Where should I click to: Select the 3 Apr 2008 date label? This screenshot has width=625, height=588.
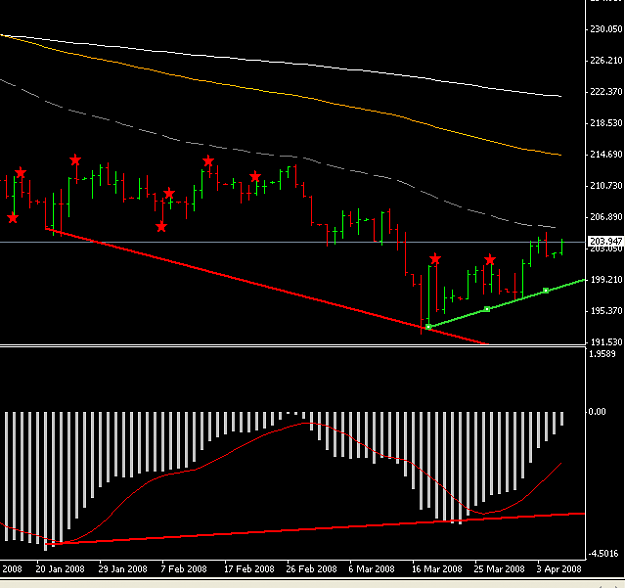[x=559, y=569]
